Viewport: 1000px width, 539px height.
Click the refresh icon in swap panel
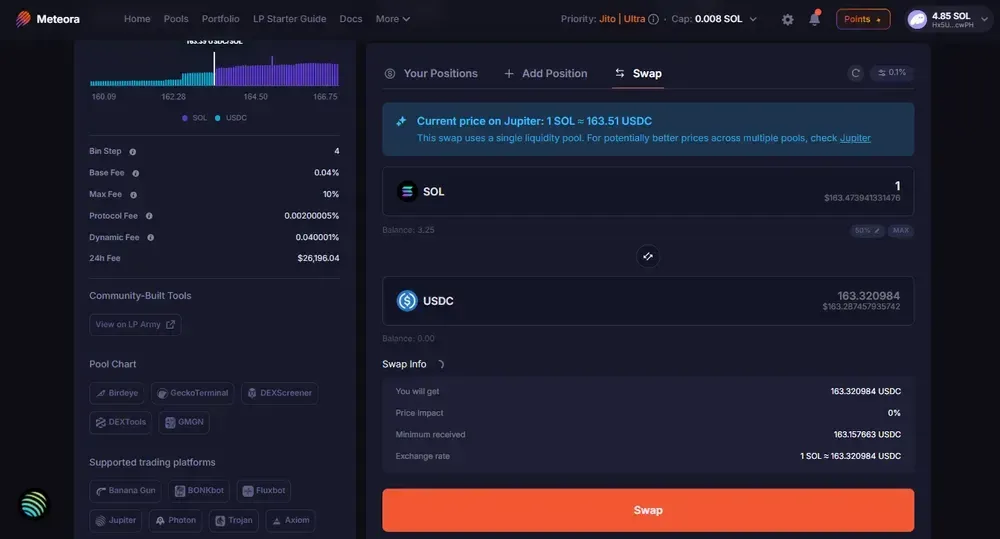pyautogui.click(x=856, y=73)
